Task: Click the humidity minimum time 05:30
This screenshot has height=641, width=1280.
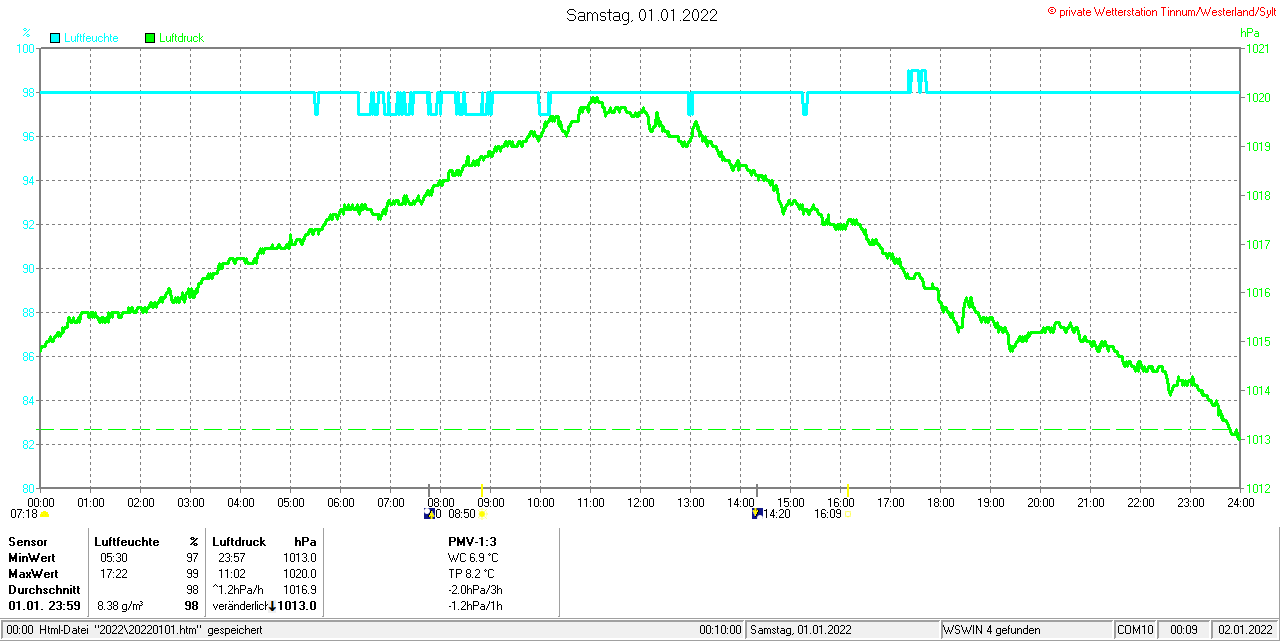Action: click(113, 558)
